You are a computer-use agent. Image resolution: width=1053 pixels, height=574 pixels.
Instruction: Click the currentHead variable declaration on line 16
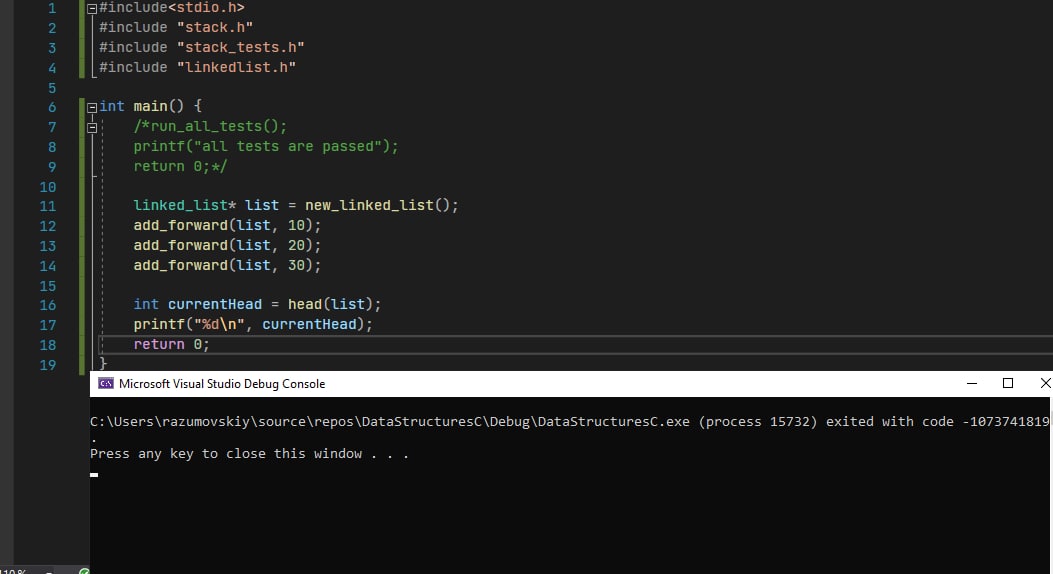(215, 305)
